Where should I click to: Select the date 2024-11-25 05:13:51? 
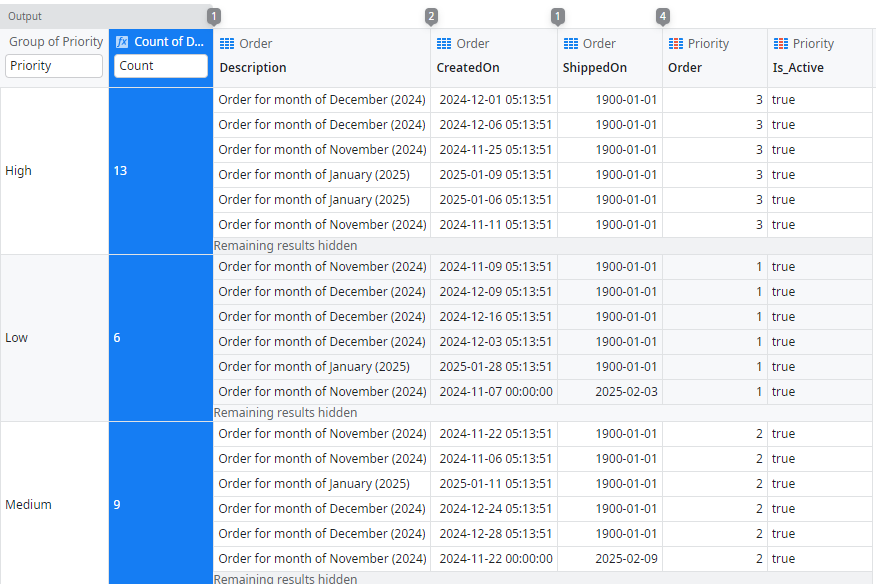pyautogui.click(x=496, y=150)
